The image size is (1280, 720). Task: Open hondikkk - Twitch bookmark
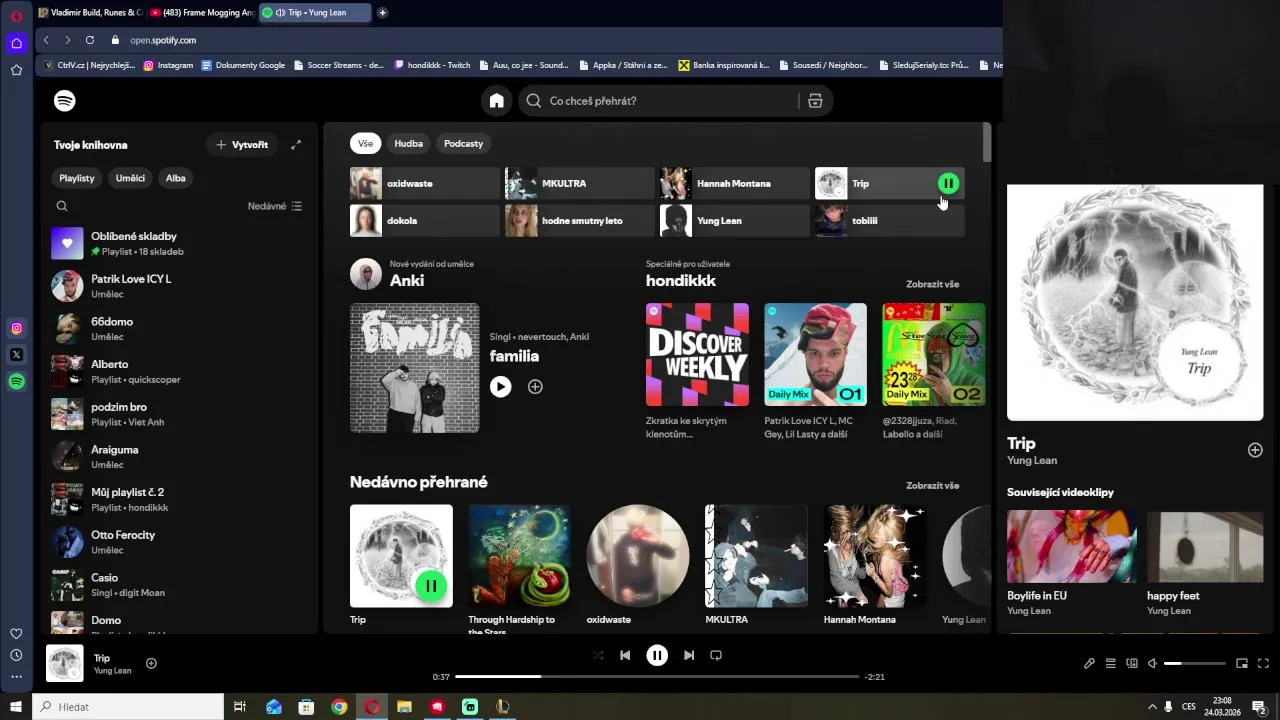(x=432, y=65)
